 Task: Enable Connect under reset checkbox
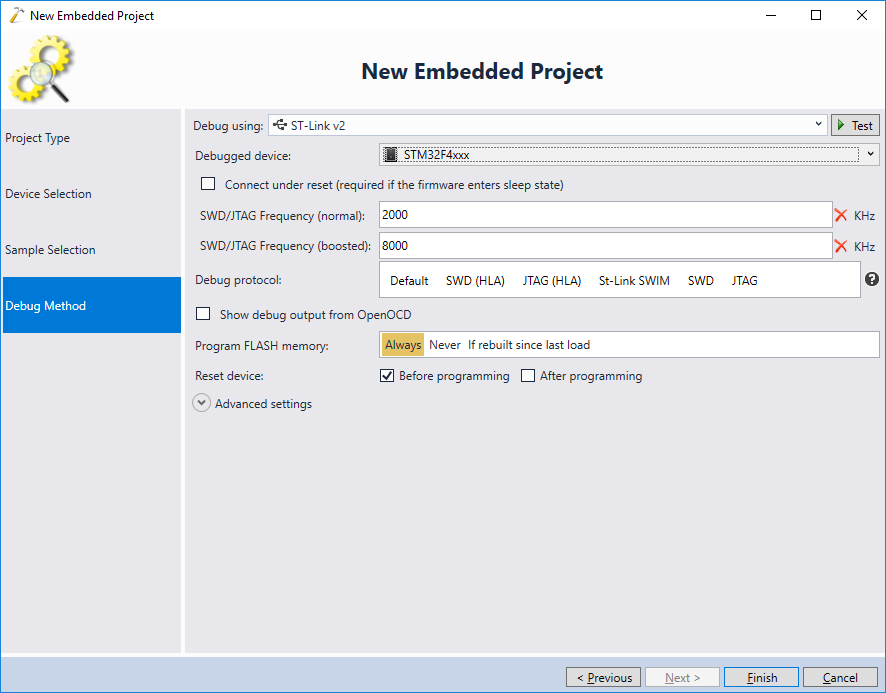(x=208, y=184)
